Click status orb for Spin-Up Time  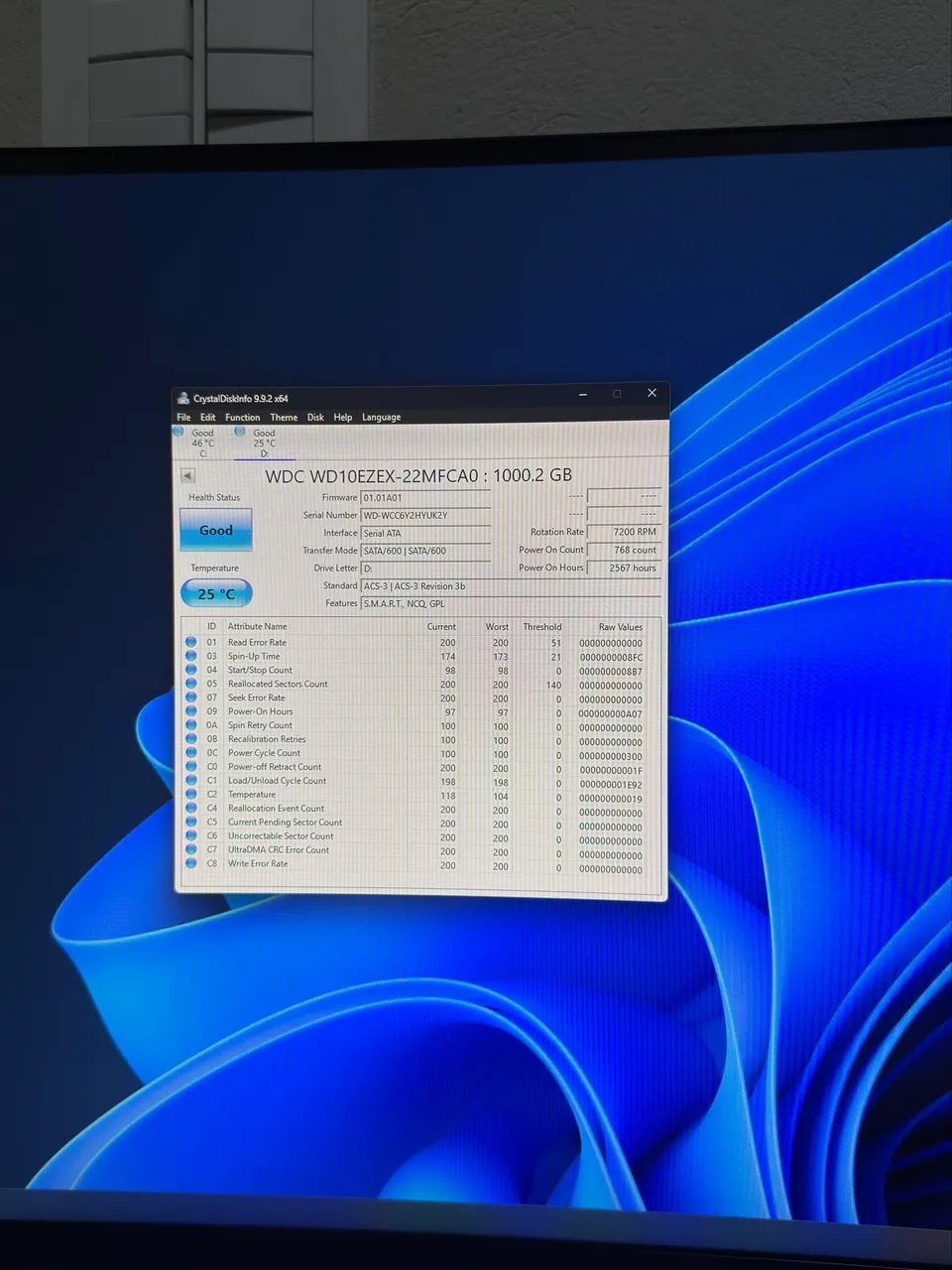[190, 656]
